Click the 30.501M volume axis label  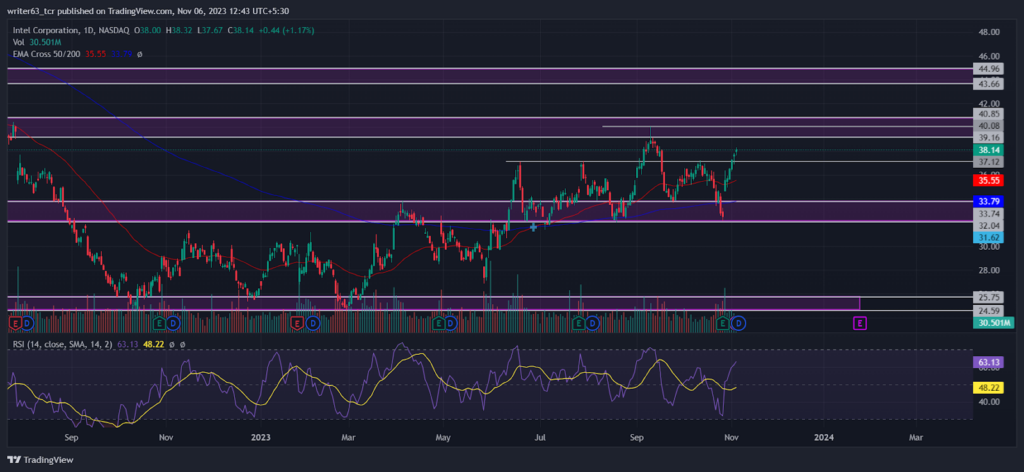(x=993, y=323)
